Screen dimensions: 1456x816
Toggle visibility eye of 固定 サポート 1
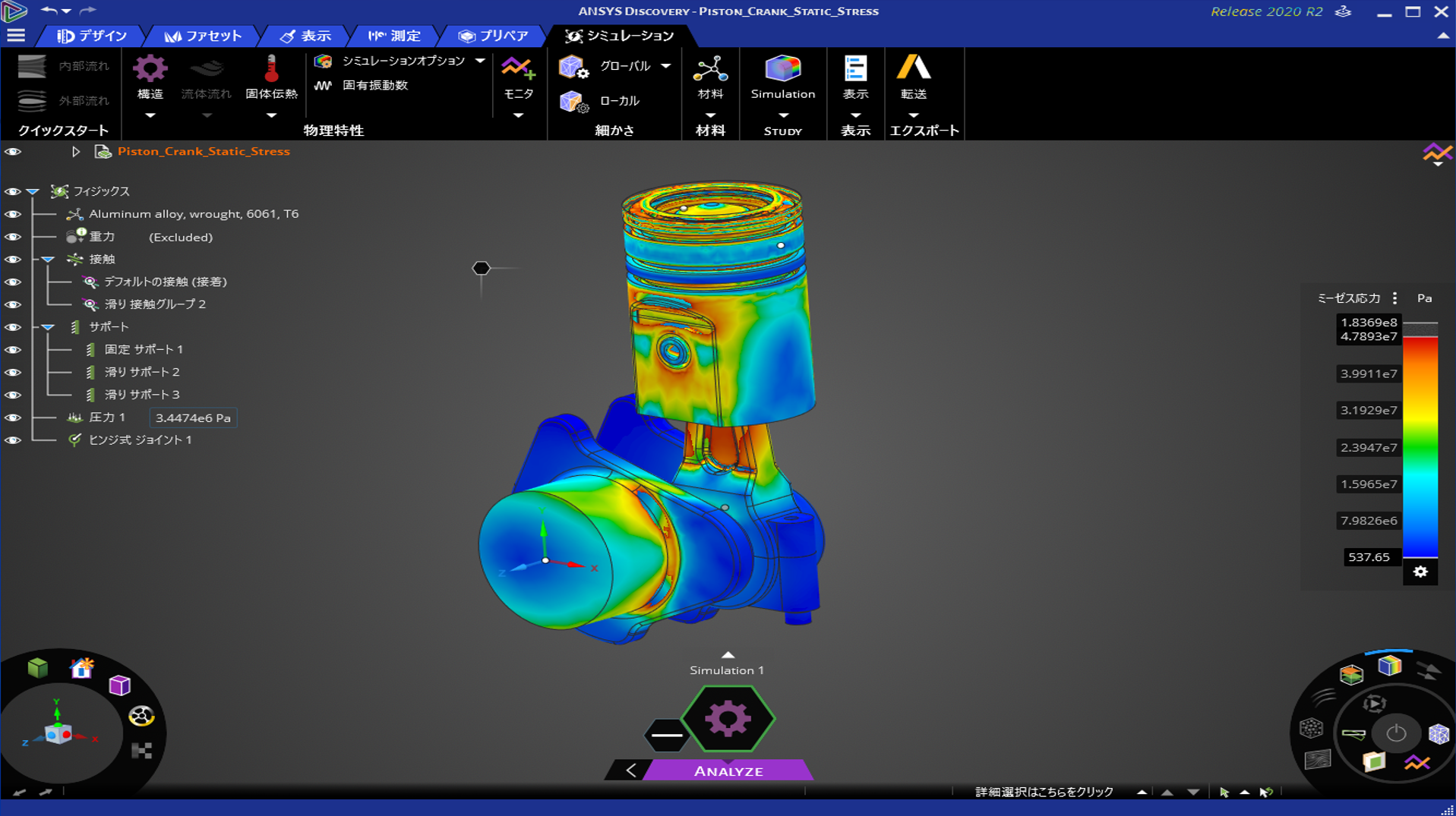(x=13, y=350)
